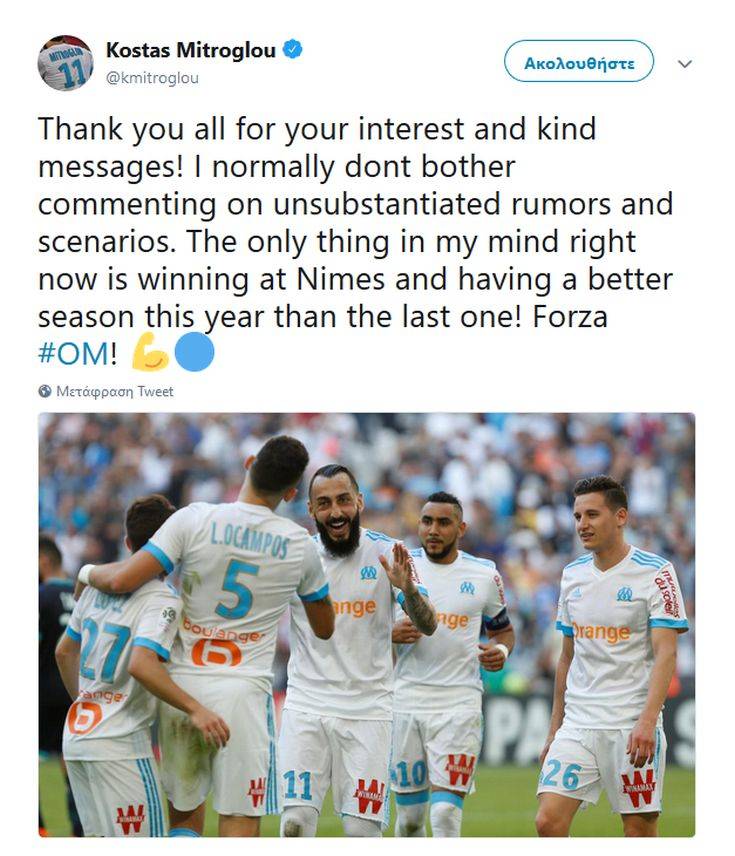Click the flexed biceps emoji
This screenshot has width=735, height=856.
[150, 352]
